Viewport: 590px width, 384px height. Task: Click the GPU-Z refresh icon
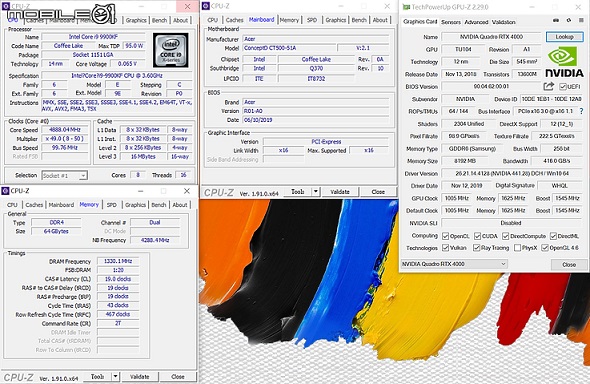[569, 20]
